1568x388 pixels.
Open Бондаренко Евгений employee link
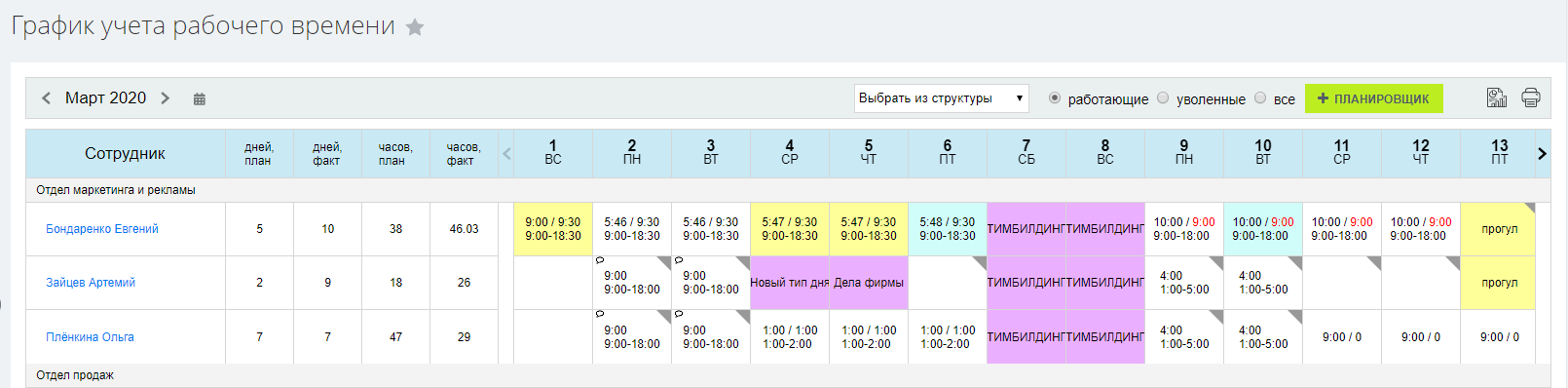point(102,229)
